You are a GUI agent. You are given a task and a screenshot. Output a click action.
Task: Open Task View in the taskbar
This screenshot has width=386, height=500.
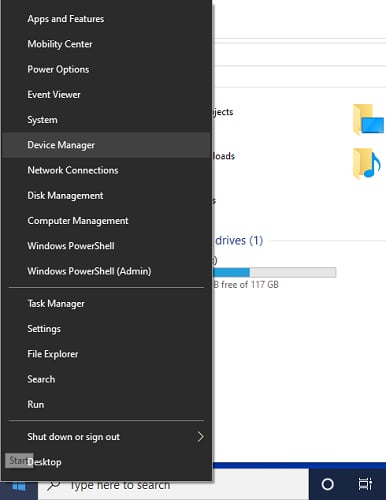pos(365,484)
